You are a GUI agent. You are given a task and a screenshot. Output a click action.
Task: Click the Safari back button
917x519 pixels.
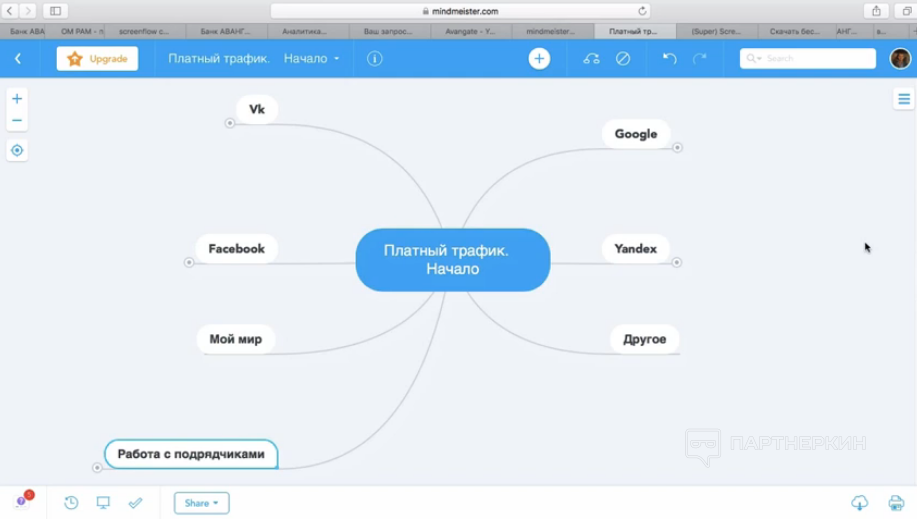(10, 11)
